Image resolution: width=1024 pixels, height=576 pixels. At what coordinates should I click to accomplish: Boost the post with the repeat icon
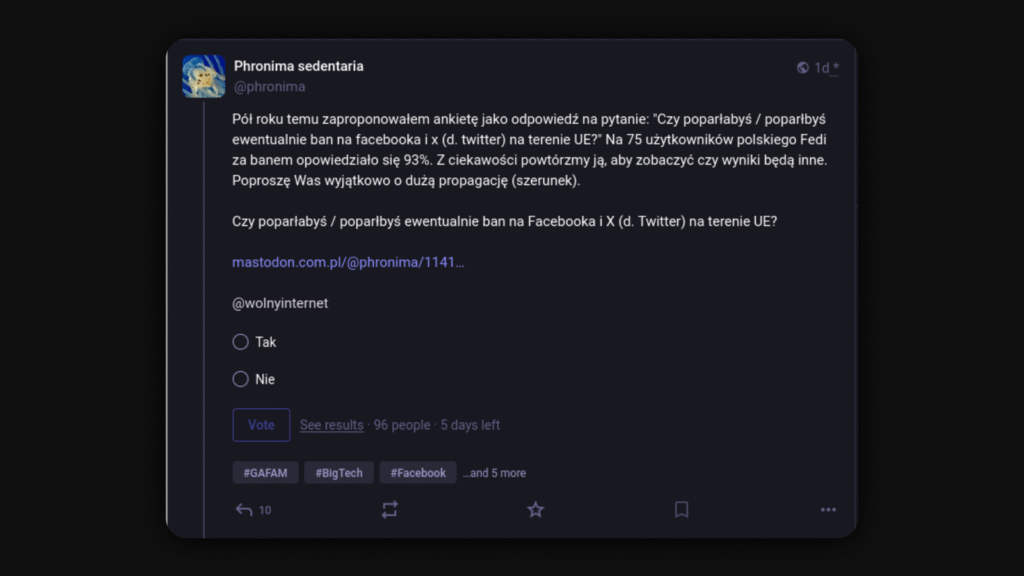click(x=389, y=510)
